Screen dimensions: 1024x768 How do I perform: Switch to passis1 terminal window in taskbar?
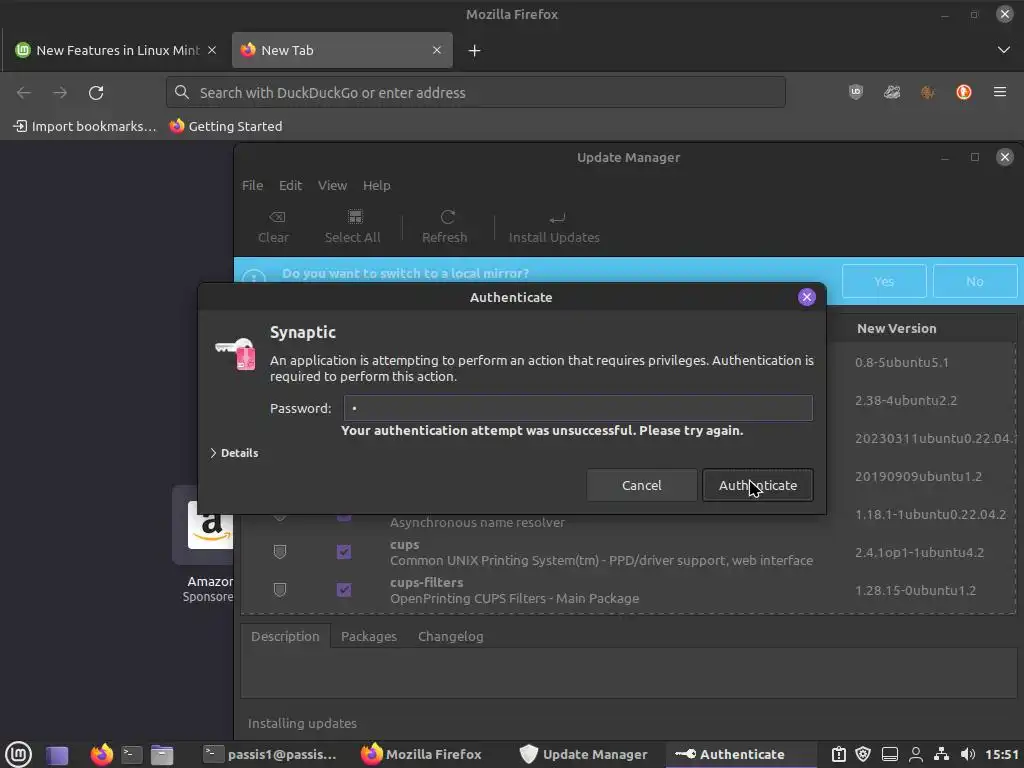270,754
